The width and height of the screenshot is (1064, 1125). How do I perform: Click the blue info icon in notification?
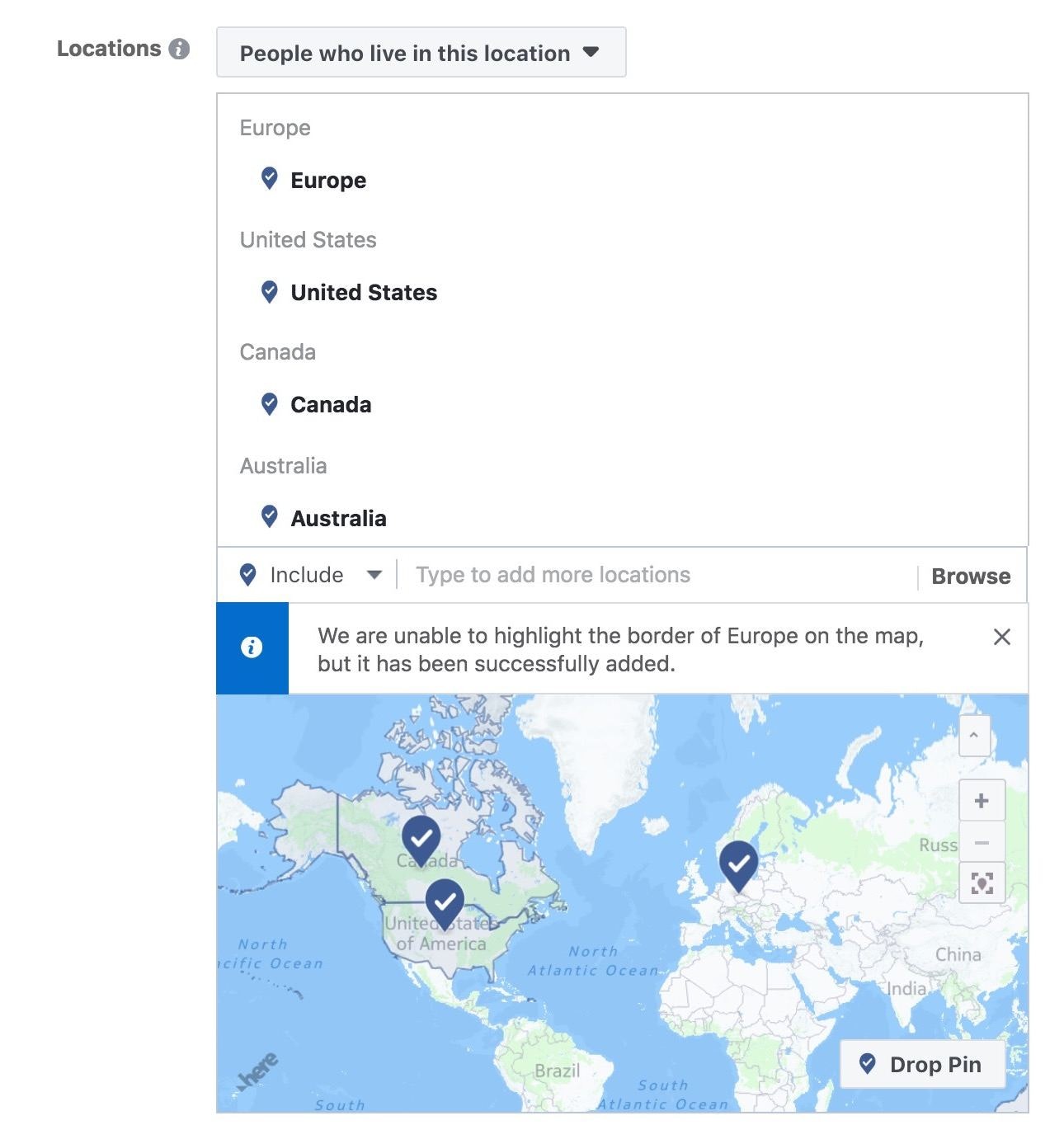(x=252, y=647)
